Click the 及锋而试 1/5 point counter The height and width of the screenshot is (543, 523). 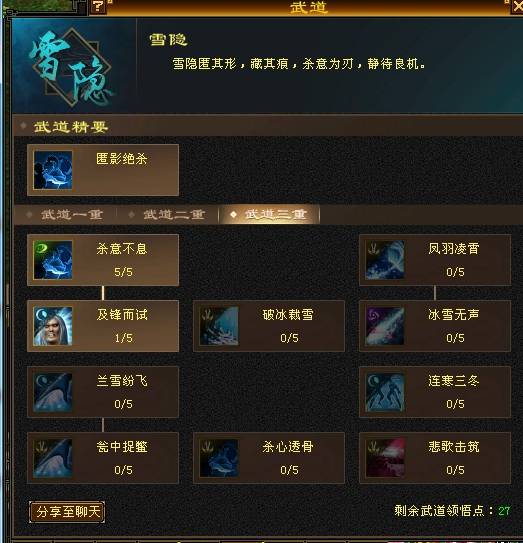coord(123,338)
